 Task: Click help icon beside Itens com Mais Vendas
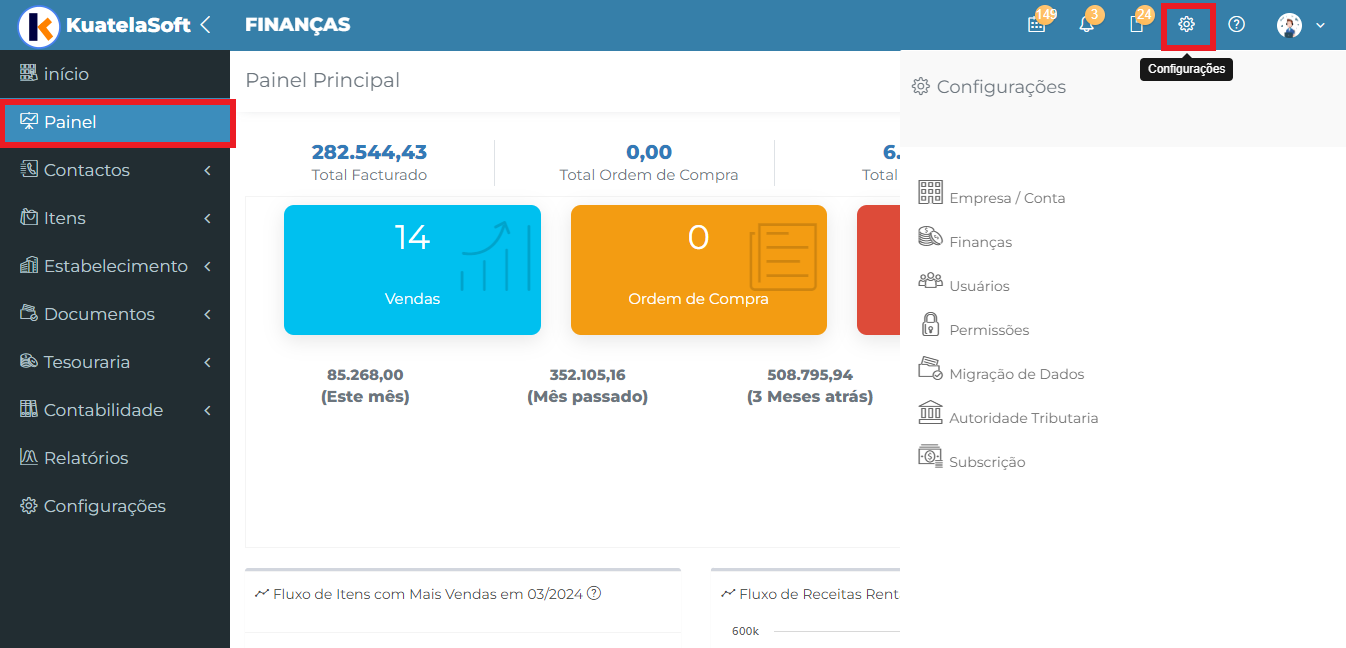594,593
